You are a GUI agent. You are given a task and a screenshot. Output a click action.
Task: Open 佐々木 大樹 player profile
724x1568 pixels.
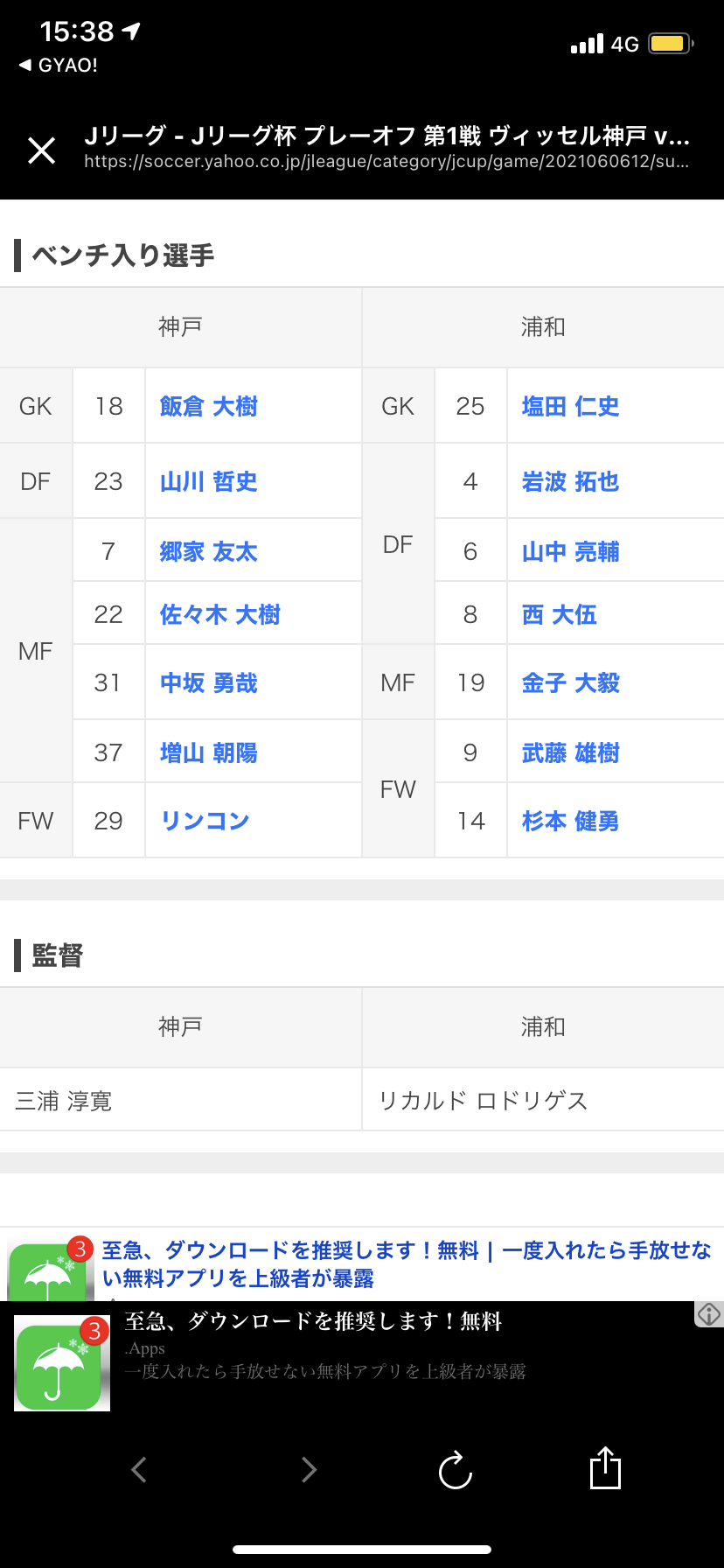[x=219, y=615]
